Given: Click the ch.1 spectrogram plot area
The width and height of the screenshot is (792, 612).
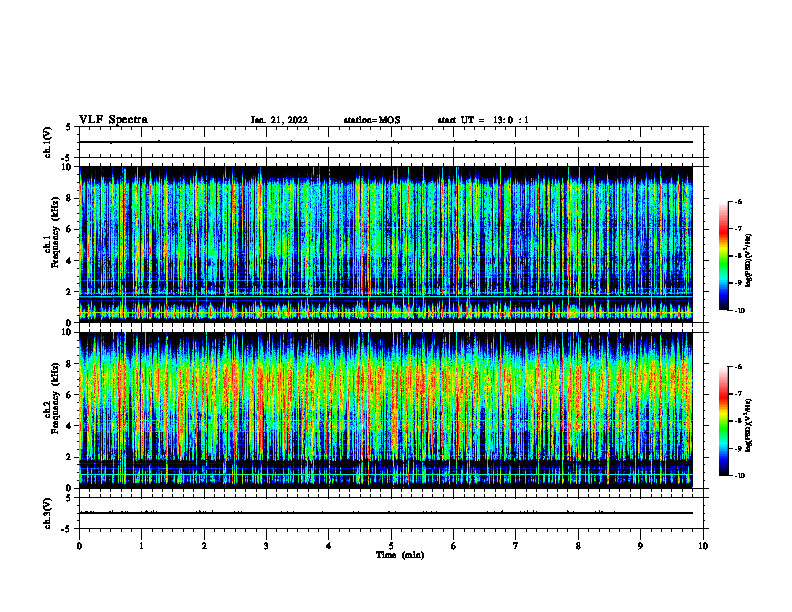Looking at the screenshot, I should pos(386,244).
